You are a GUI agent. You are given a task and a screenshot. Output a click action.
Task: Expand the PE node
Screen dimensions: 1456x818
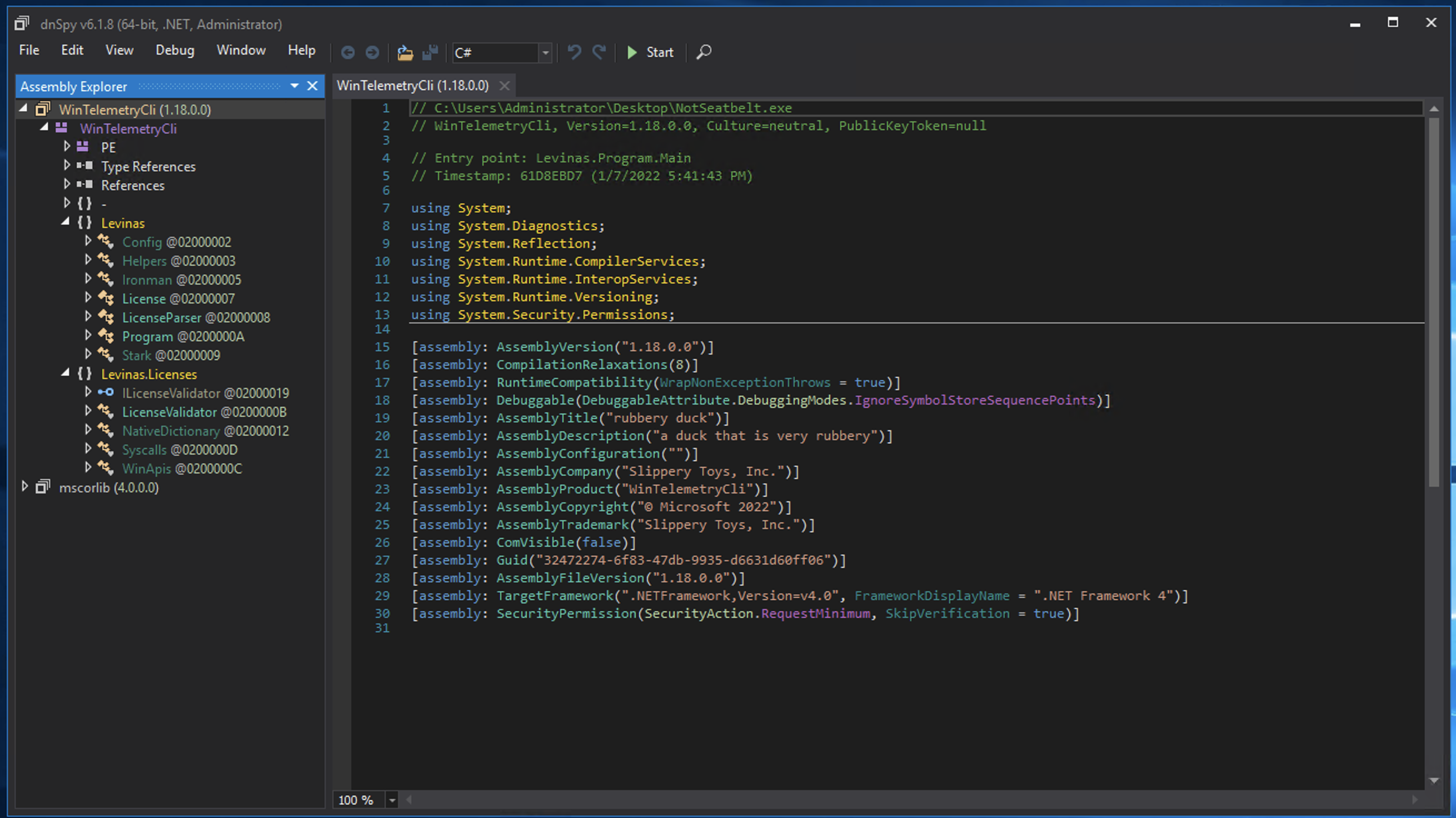tap(67, 147)
